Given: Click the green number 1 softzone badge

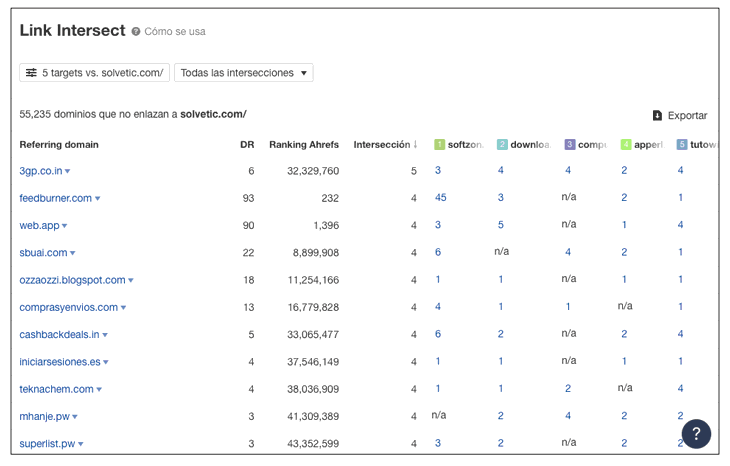Looking at the screenshot, I should pos(439,145).
